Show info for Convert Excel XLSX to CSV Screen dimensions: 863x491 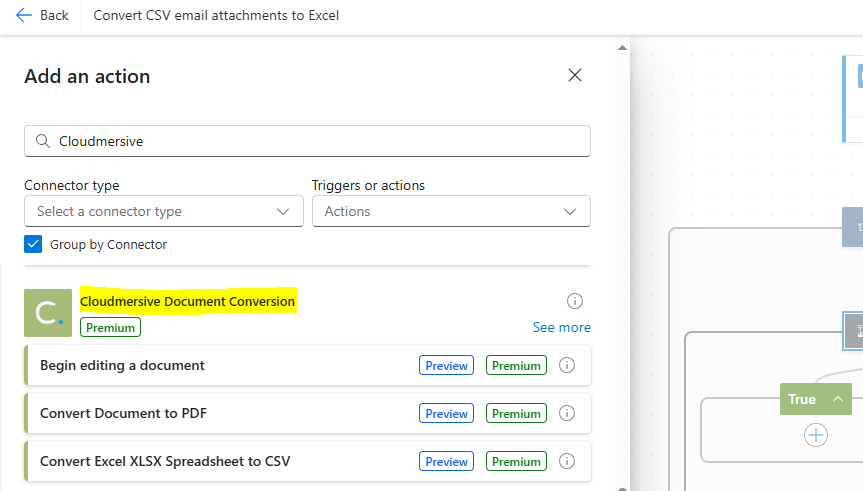click(567, 461)
